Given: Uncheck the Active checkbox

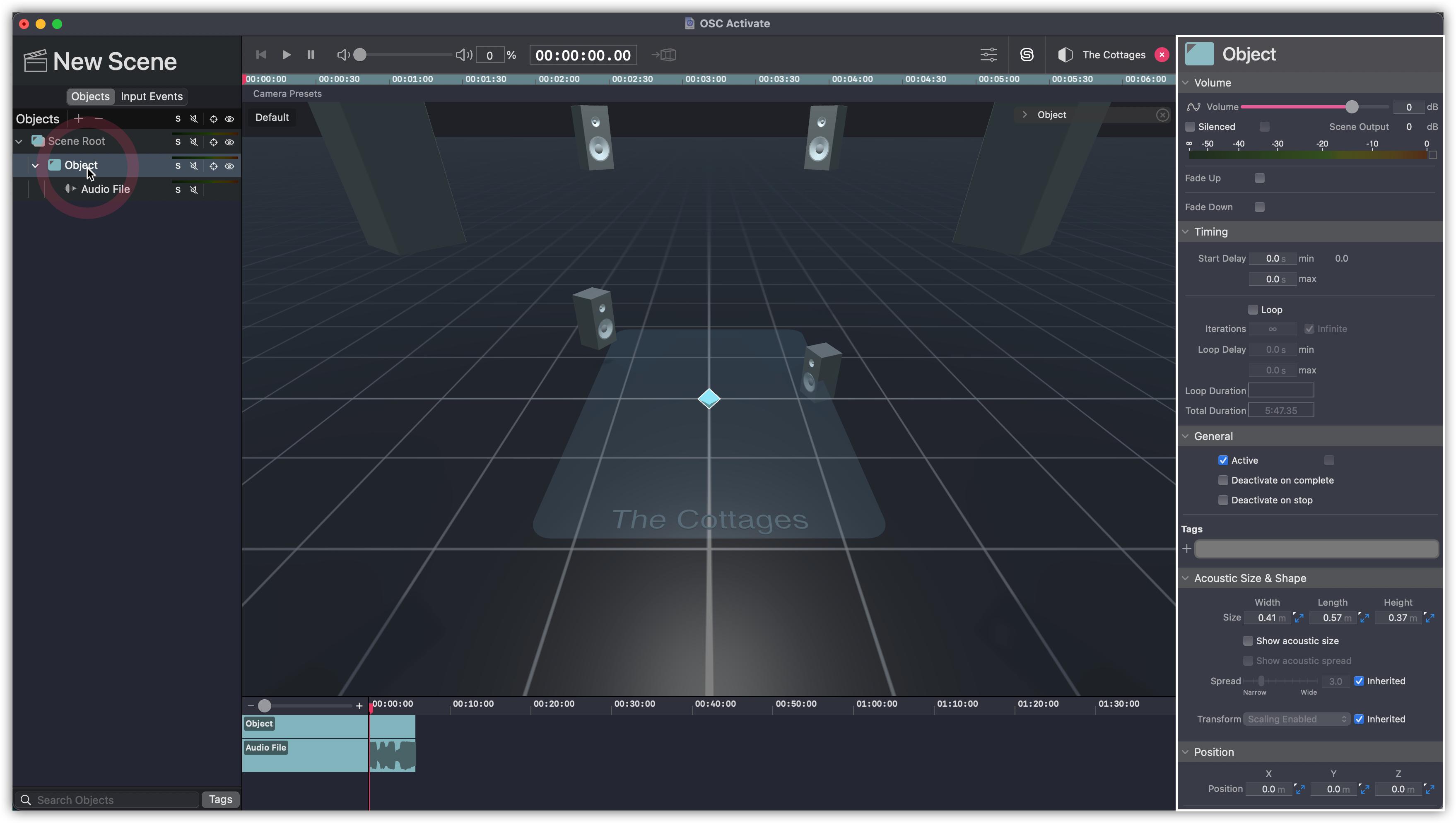Looking at the screenshot, I should click(1223, 460).
